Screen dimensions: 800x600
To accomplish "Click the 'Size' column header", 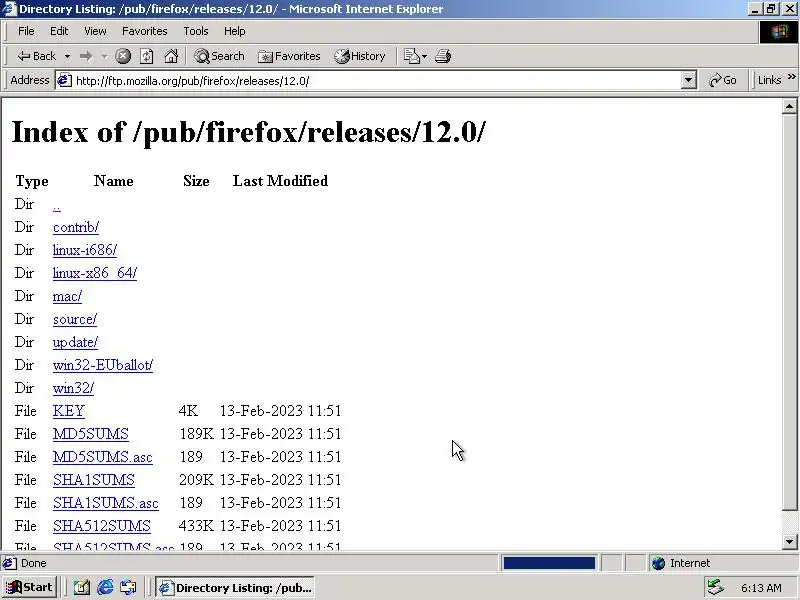I will pyautogui.click(x=196, y=181).
